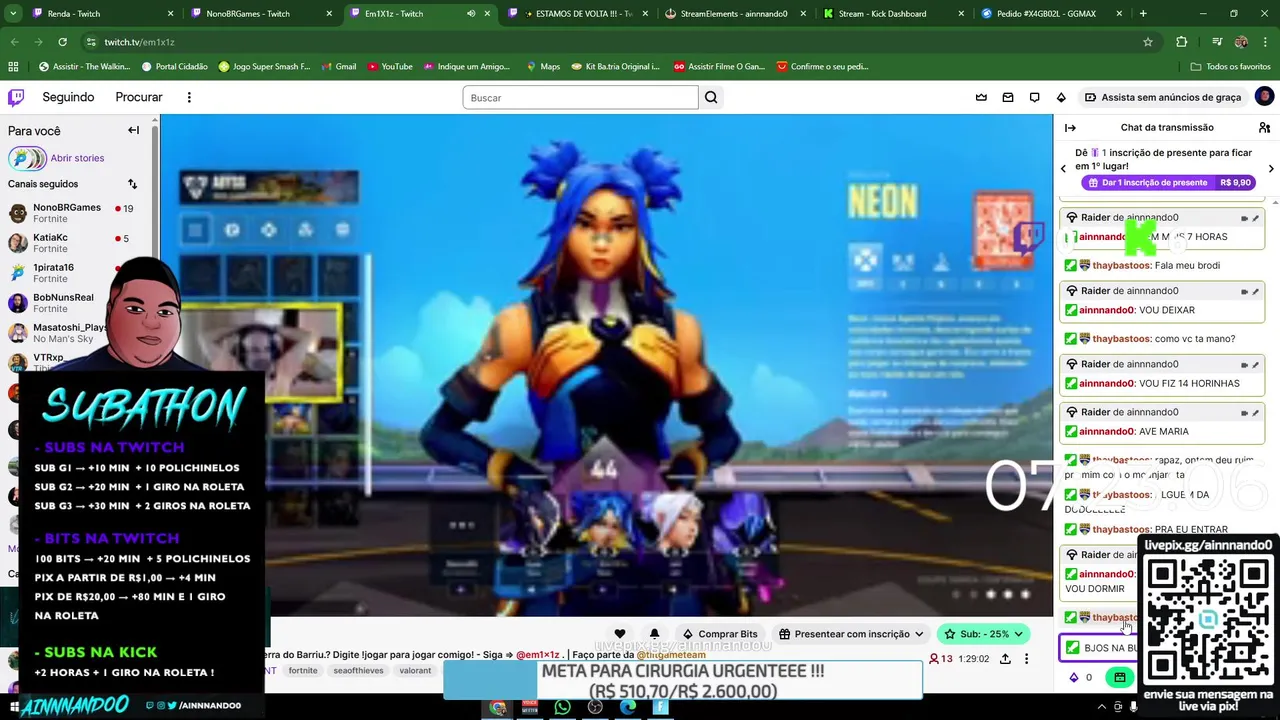Collapse the Para você sidebar
The width and height of the screenshot is (1280, 720).
133,130
